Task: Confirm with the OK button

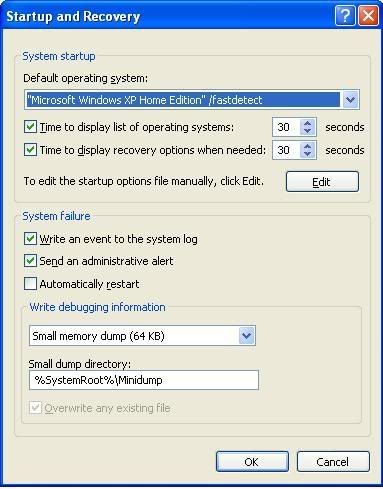Action: [252, 462]
